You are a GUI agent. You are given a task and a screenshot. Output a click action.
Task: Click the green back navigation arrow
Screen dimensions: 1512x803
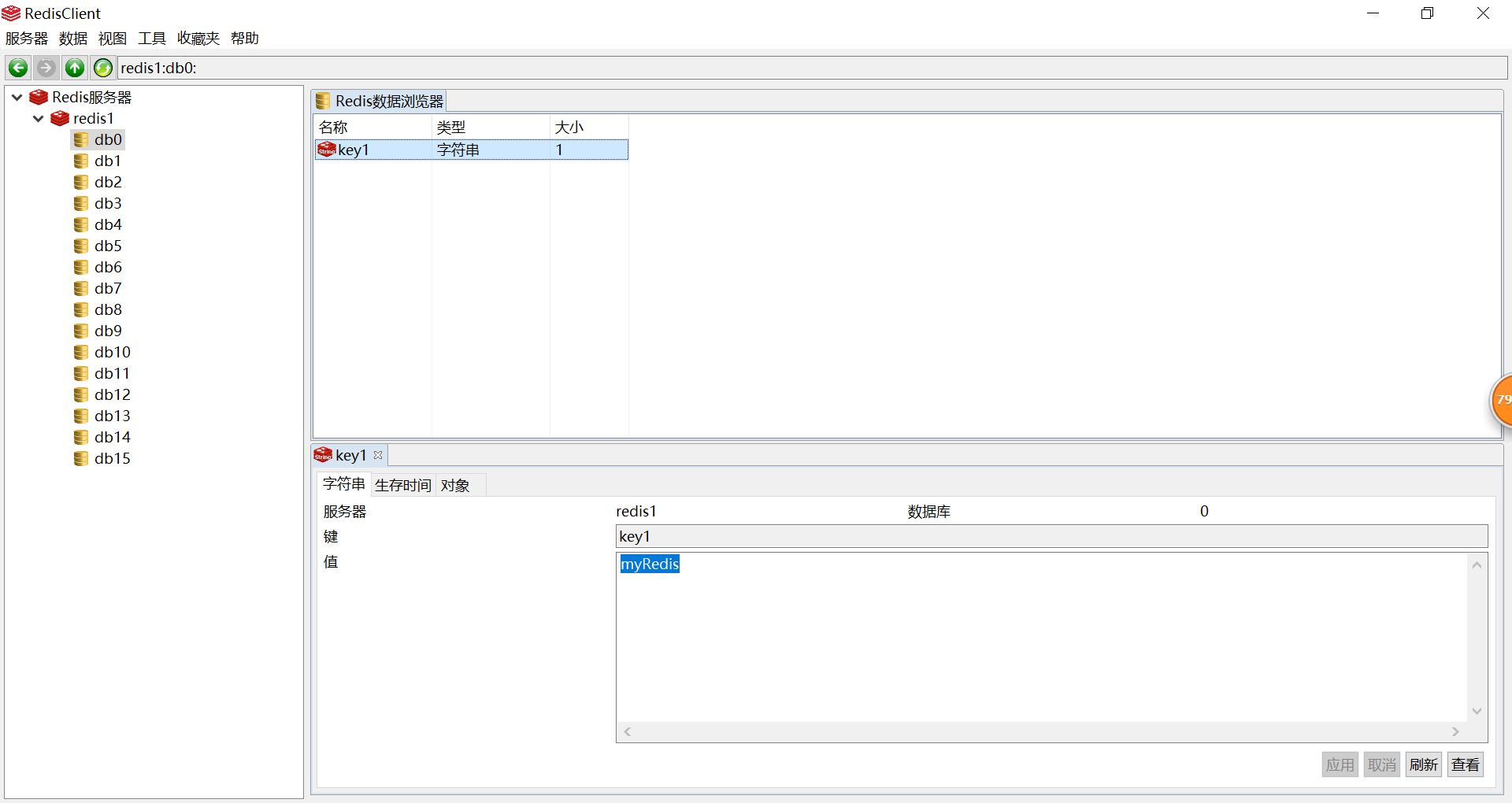click(18, 68)
